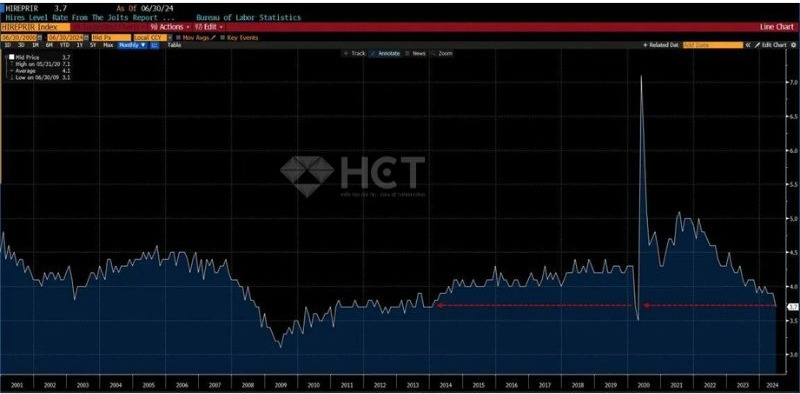
Task: Click the Low on 06/30/09 legend row
Action: coord(39,77)
